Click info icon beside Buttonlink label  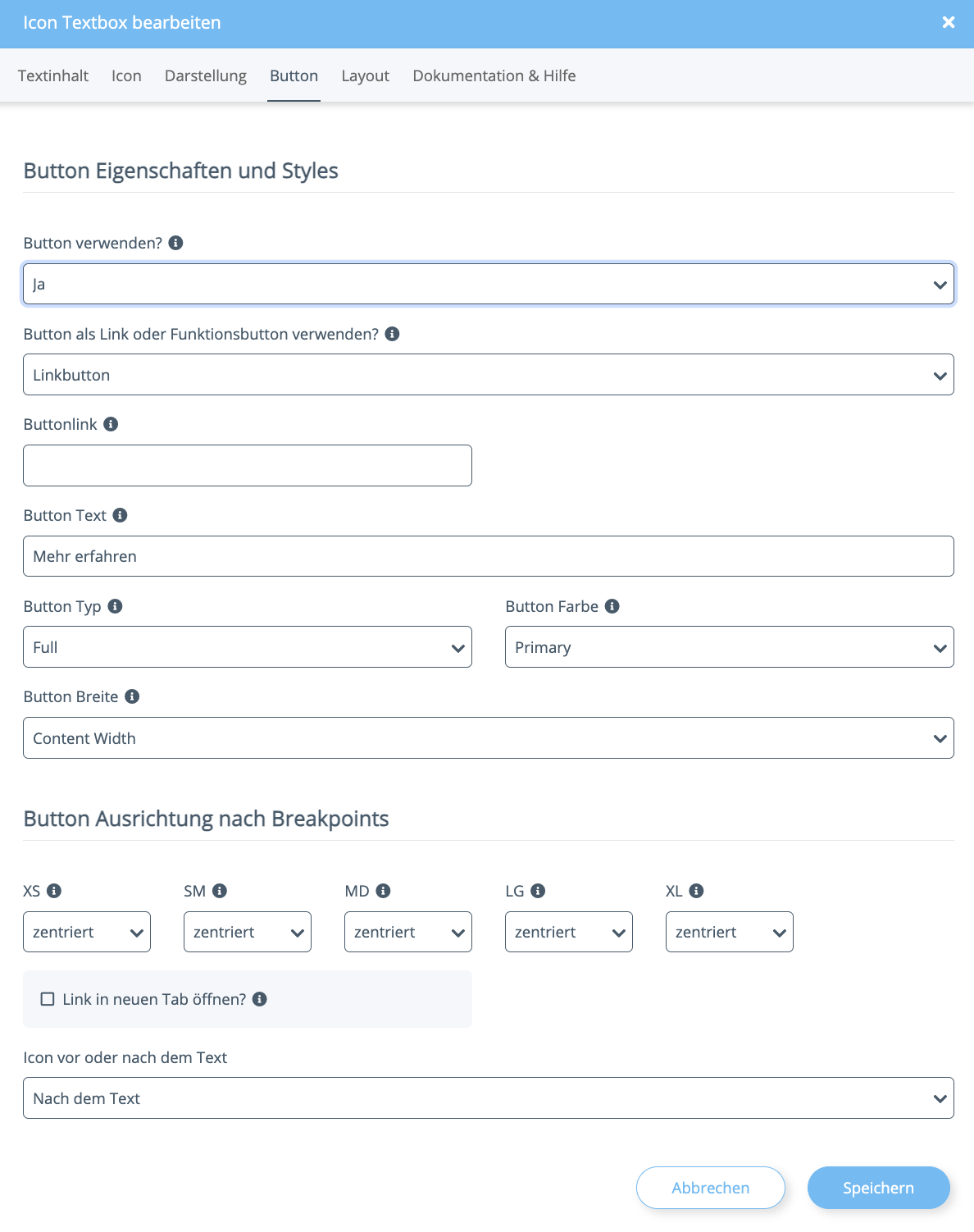[111, 424]
